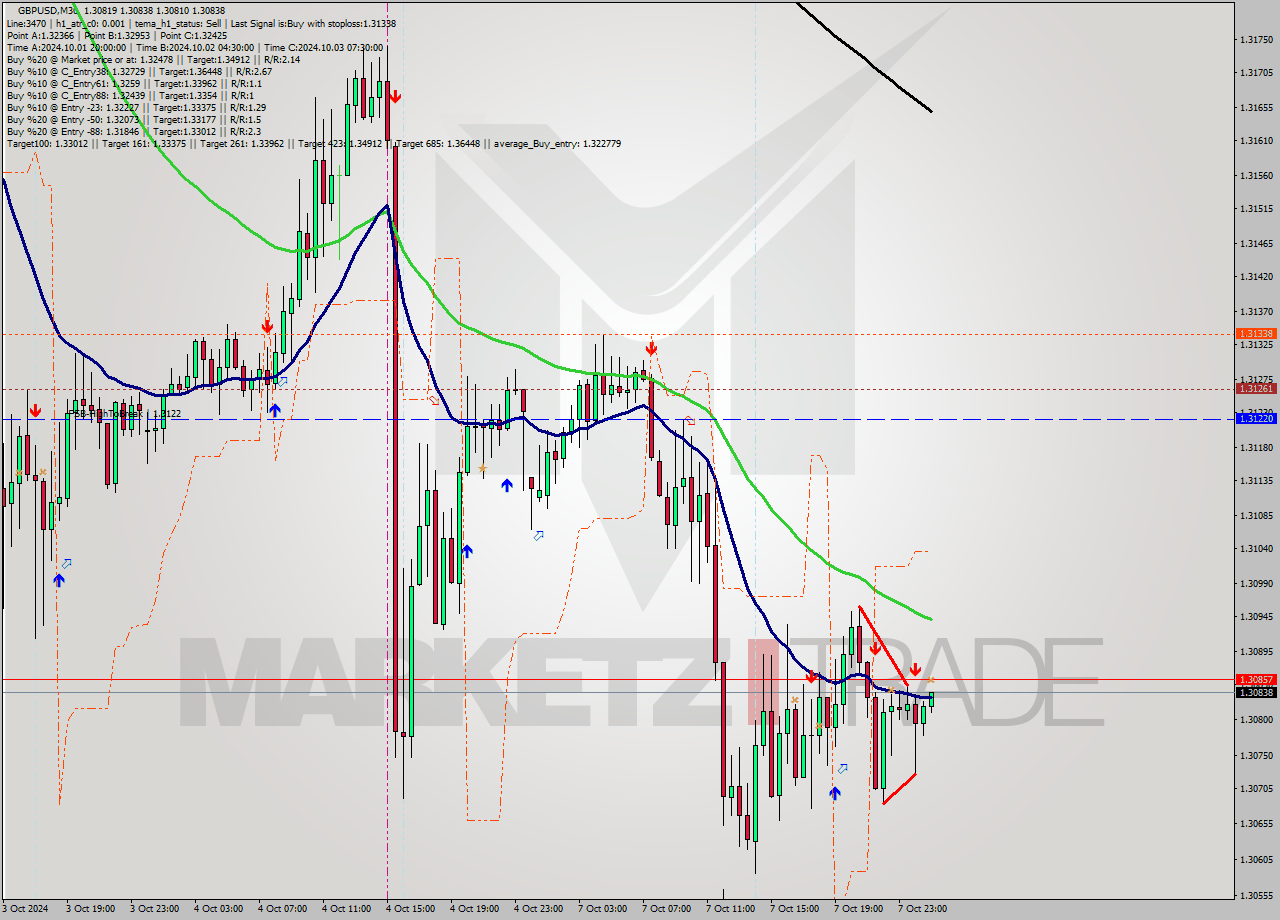1280x920 pixels.
Task: Click the 1.31370 price axis label
Action: click(1256, 311)
